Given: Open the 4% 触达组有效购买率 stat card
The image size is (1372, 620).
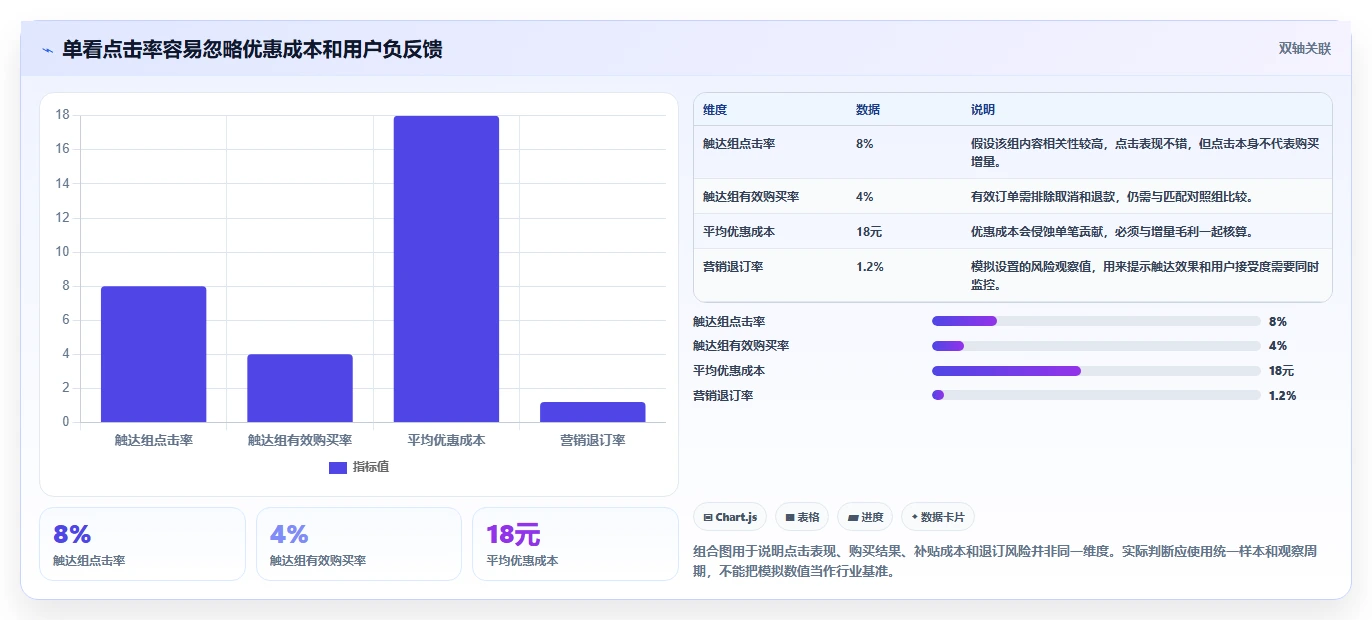Looking at the screenshot, I should click(x=359, y=544).
